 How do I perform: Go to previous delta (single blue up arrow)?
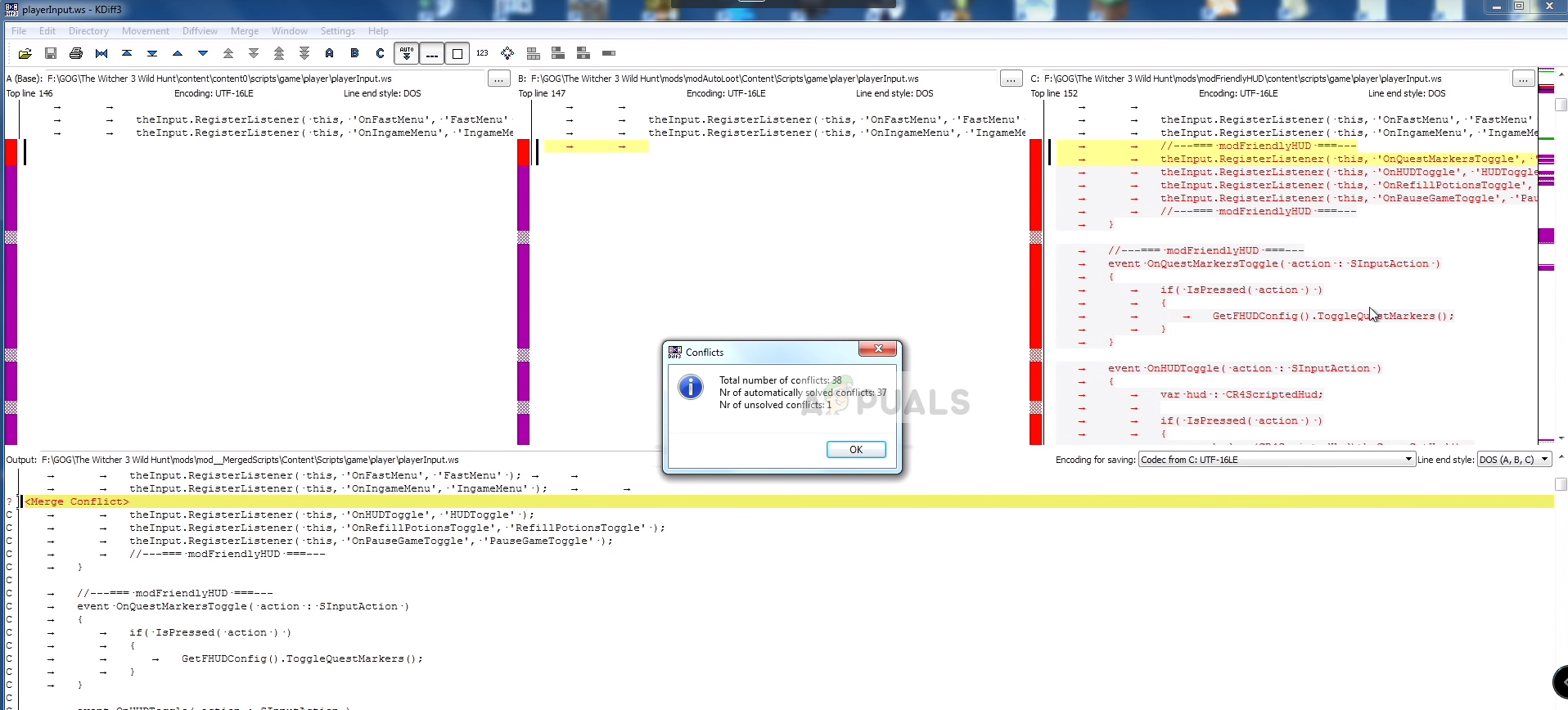pos(178,53)
